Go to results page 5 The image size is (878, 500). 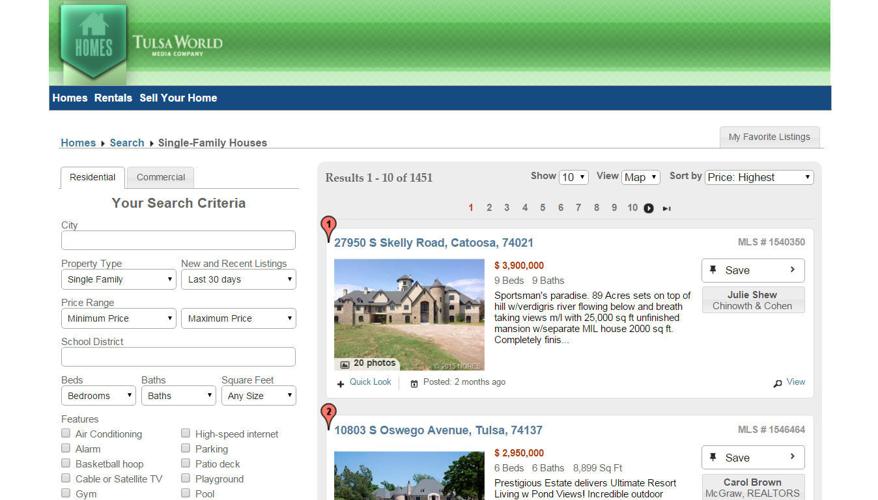pos(543,208)
